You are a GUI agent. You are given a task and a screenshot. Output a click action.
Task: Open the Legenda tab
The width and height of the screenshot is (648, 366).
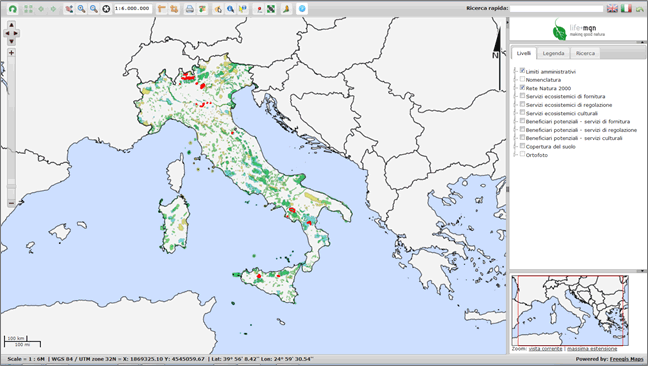pos(553,53)
